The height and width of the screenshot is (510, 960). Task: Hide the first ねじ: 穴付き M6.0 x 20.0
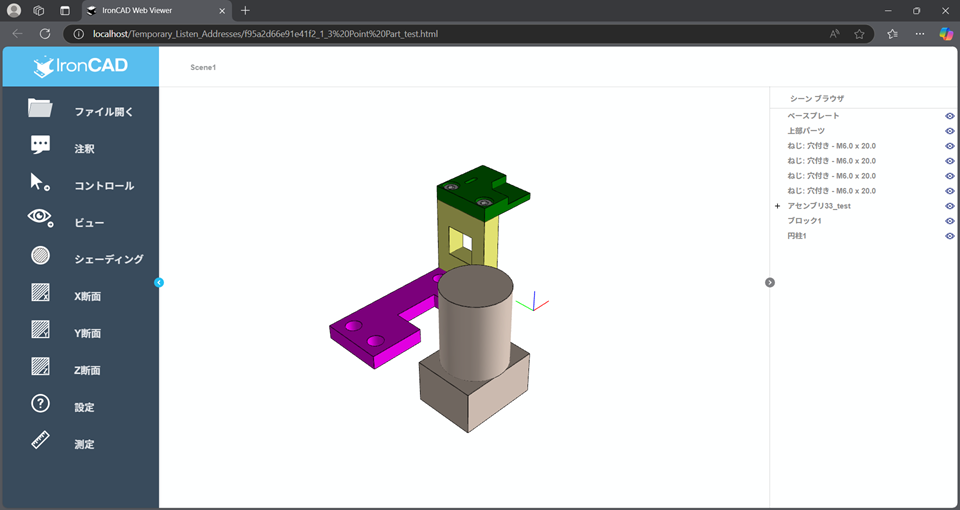pyautogui.click(x=950, y=146)
